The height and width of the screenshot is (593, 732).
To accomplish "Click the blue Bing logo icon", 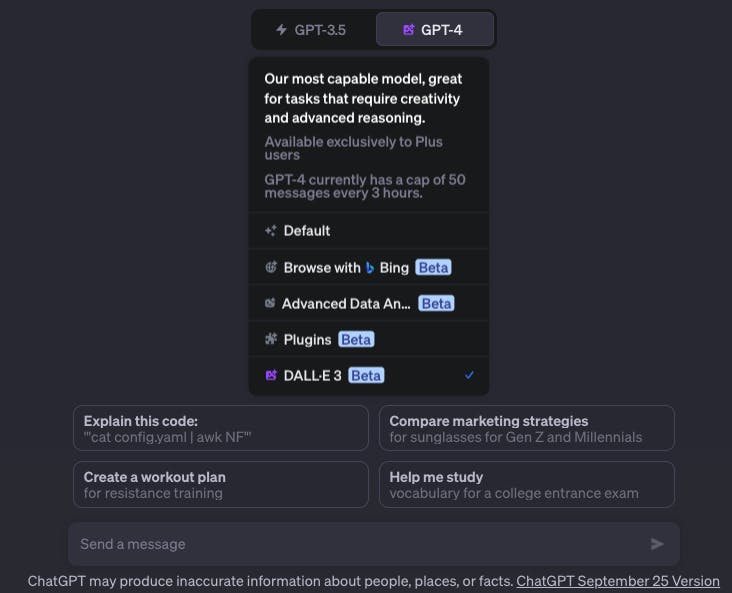I will [x=370, y=268].
